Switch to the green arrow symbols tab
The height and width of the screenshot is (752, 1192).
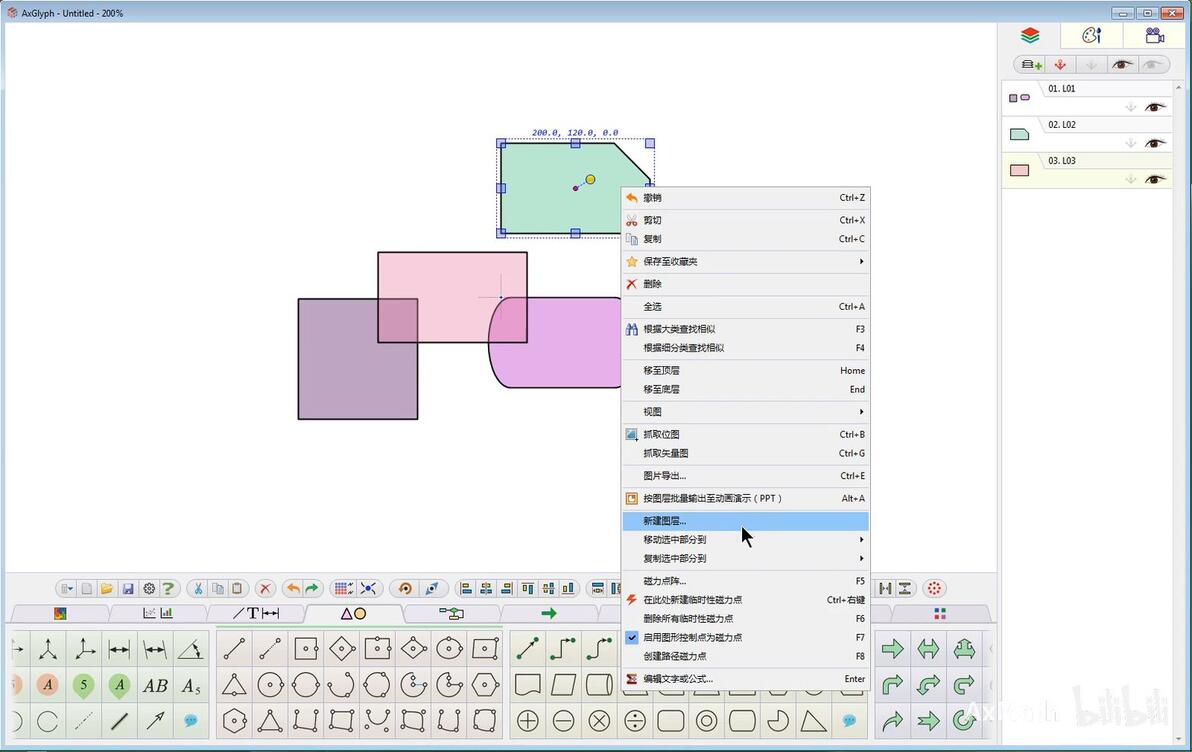549,613
